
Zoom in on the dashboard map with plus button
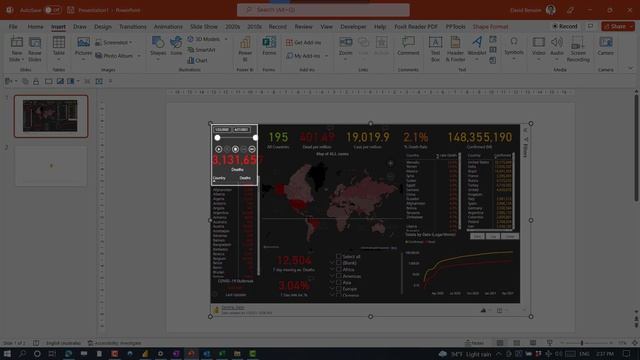point(391,163)
